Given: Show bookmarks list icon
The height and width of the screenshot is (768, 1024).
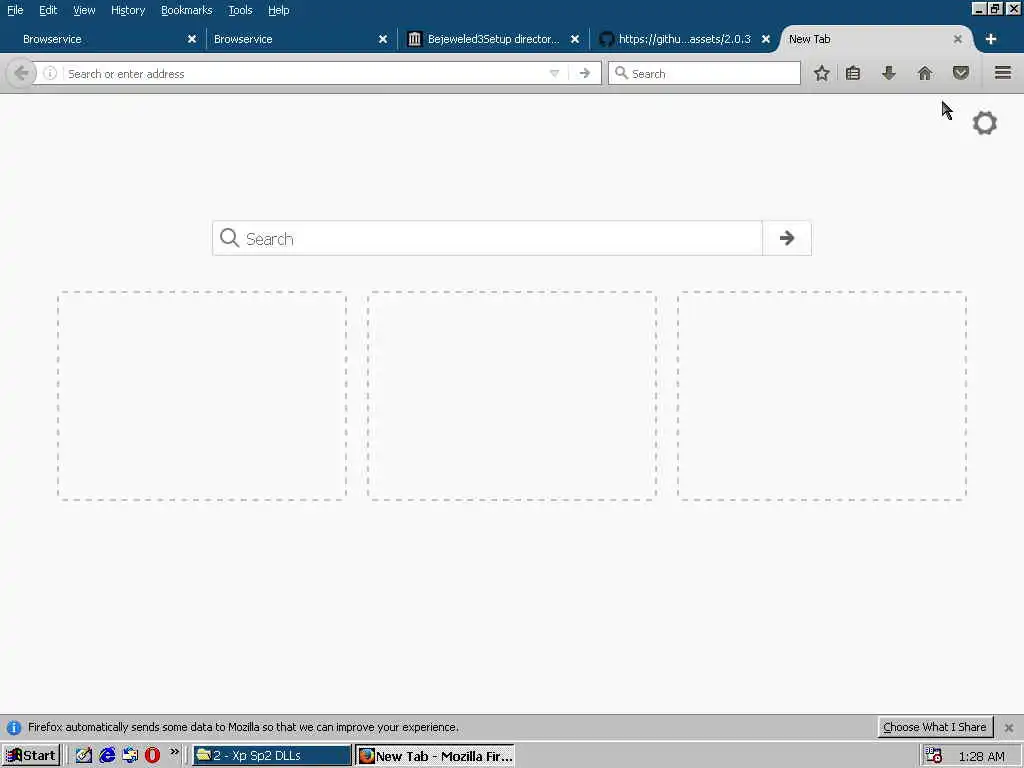Looking at the screenshot, I should tap(853, 73).
